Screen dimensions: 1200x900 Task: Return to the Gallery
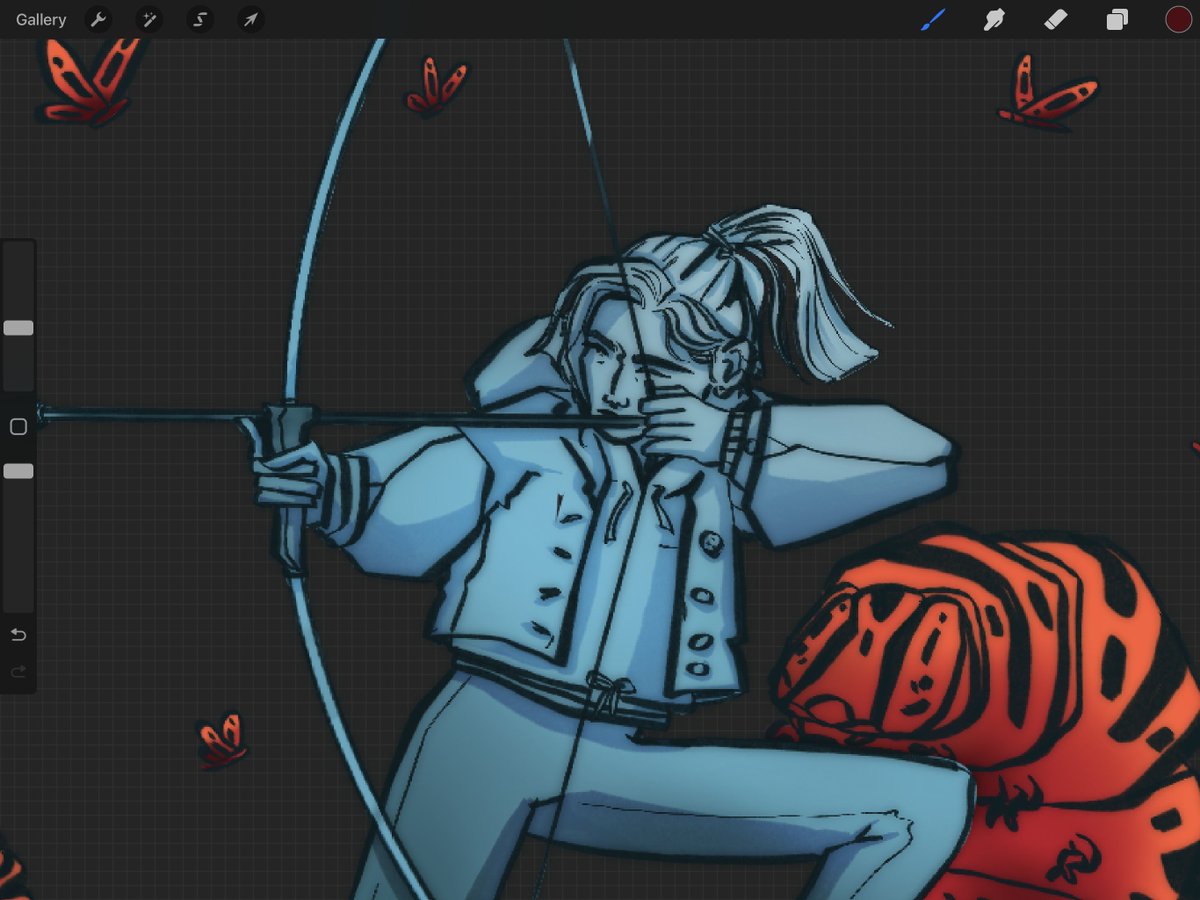click(41, 19)
